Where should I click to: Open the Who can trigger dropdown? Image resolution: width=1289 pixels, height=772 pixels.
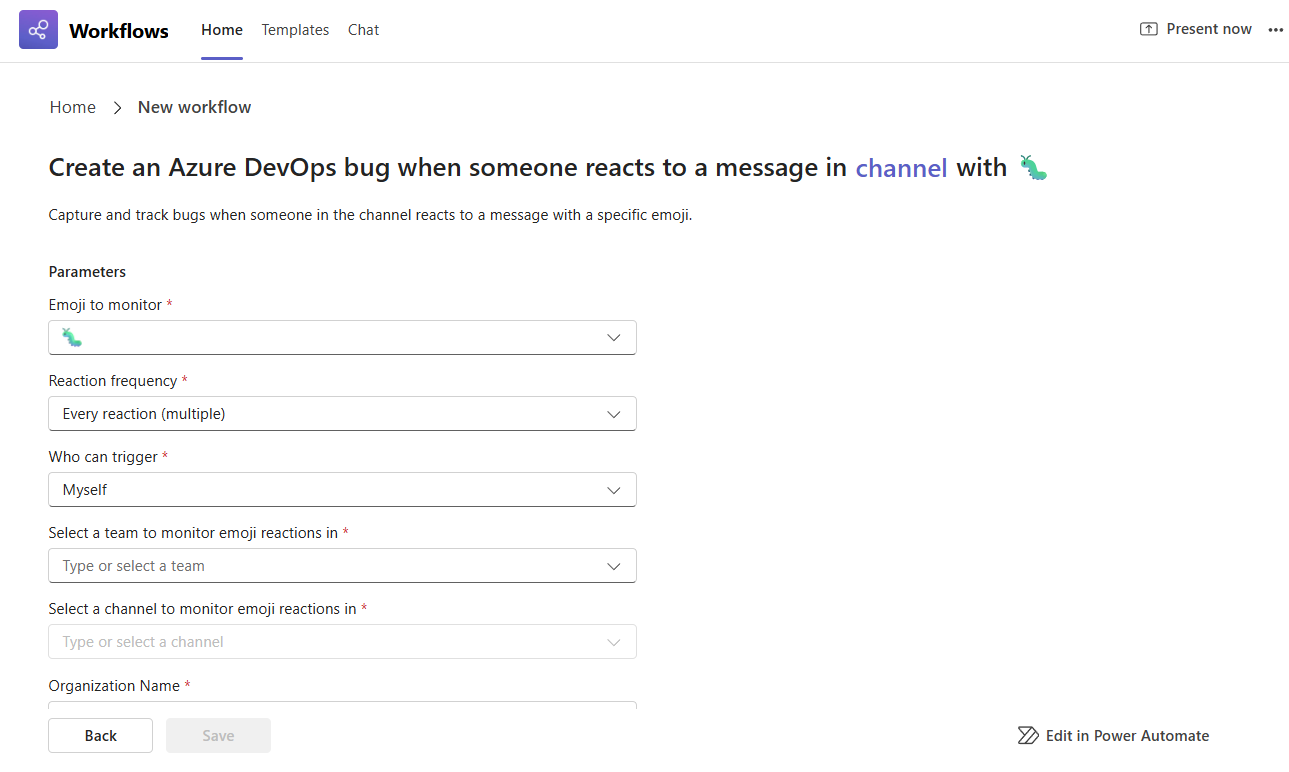click(x=342, y=490)
